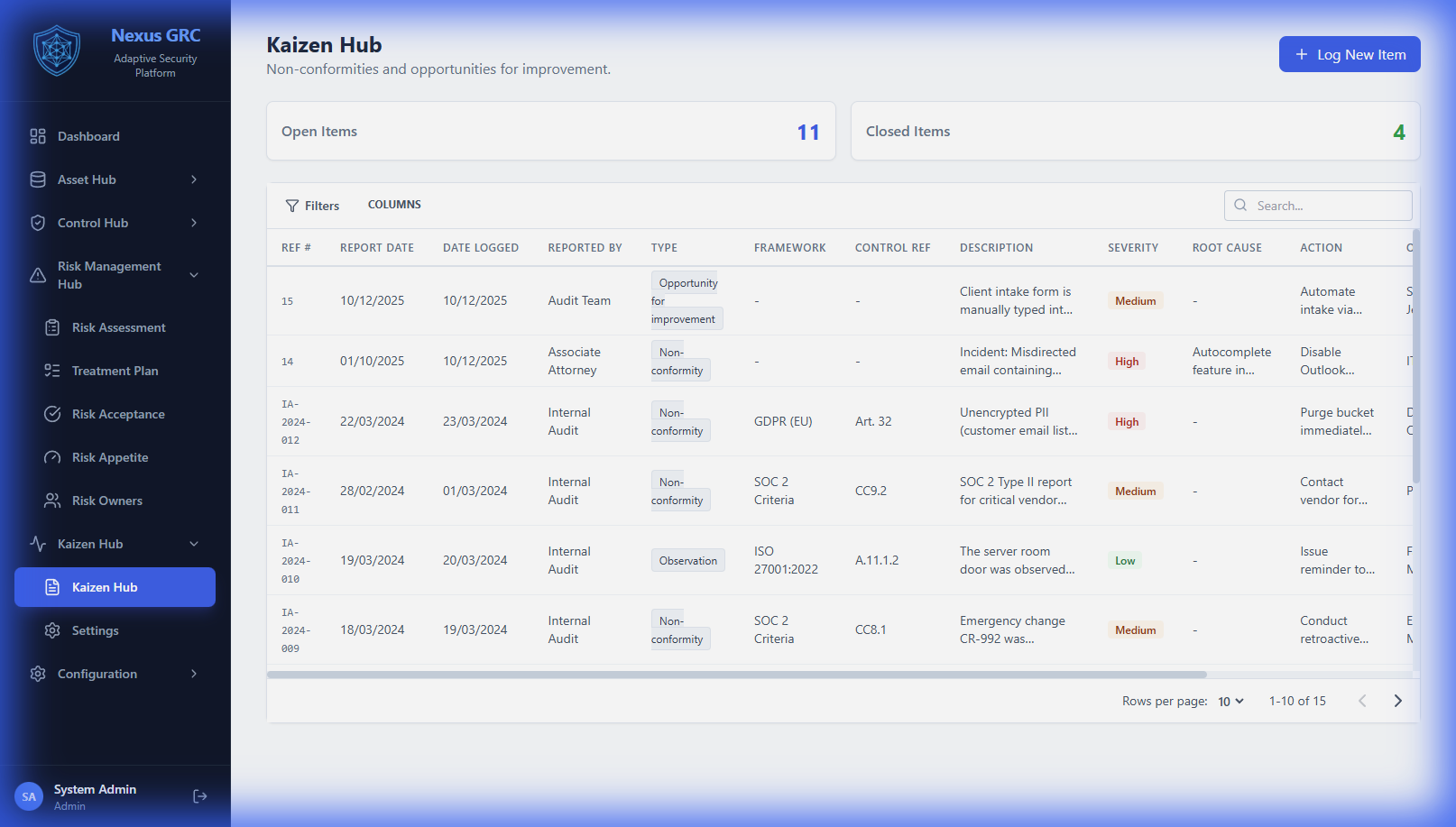Collapse the Risk Management Hub section

pyautogui.click(x=194, y=275)
